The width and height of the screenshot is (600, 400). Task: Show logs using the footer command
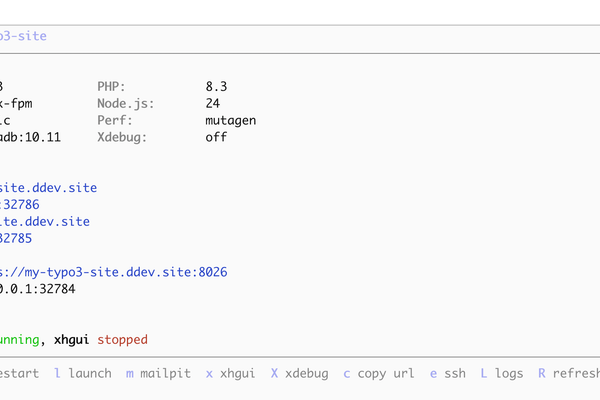tap(501, 373)
